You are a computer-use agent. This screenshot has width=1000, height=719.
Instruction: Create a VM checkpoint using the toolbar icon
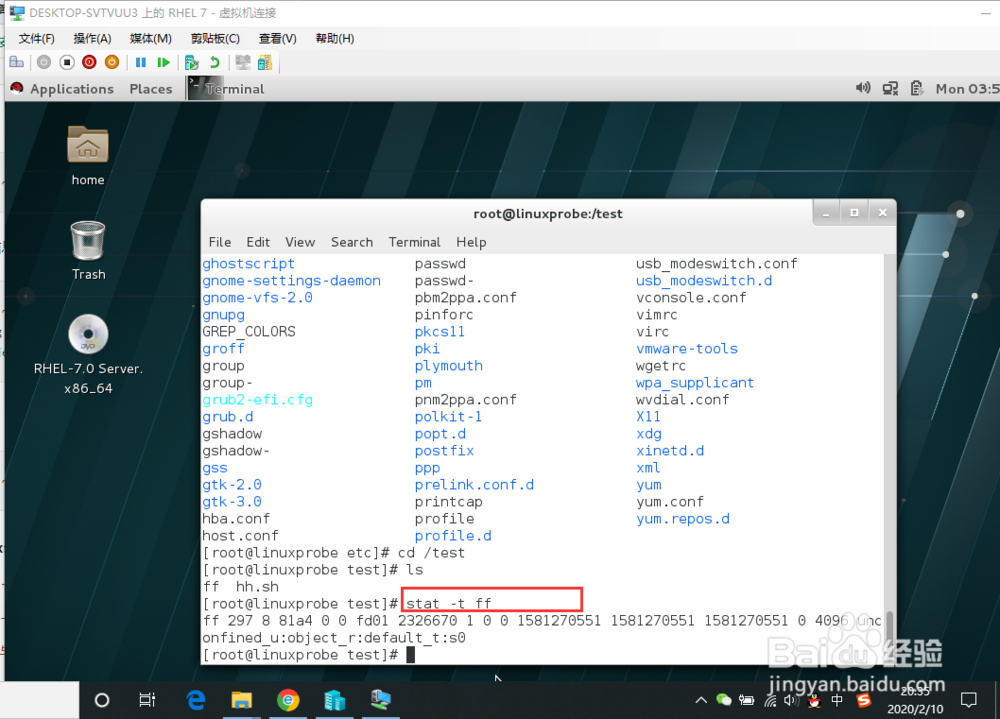pyautogui.click(x=191, y=62)
